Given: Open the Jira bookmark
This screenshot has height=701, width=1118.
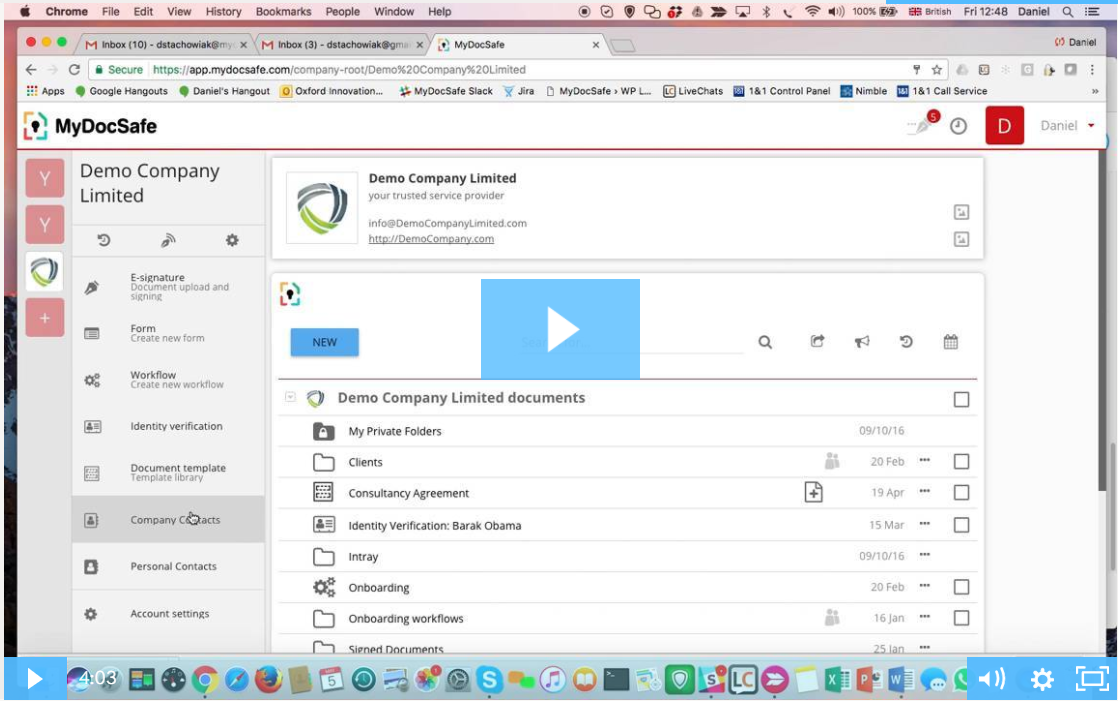Looking at the screenshot, I should 518,91.
